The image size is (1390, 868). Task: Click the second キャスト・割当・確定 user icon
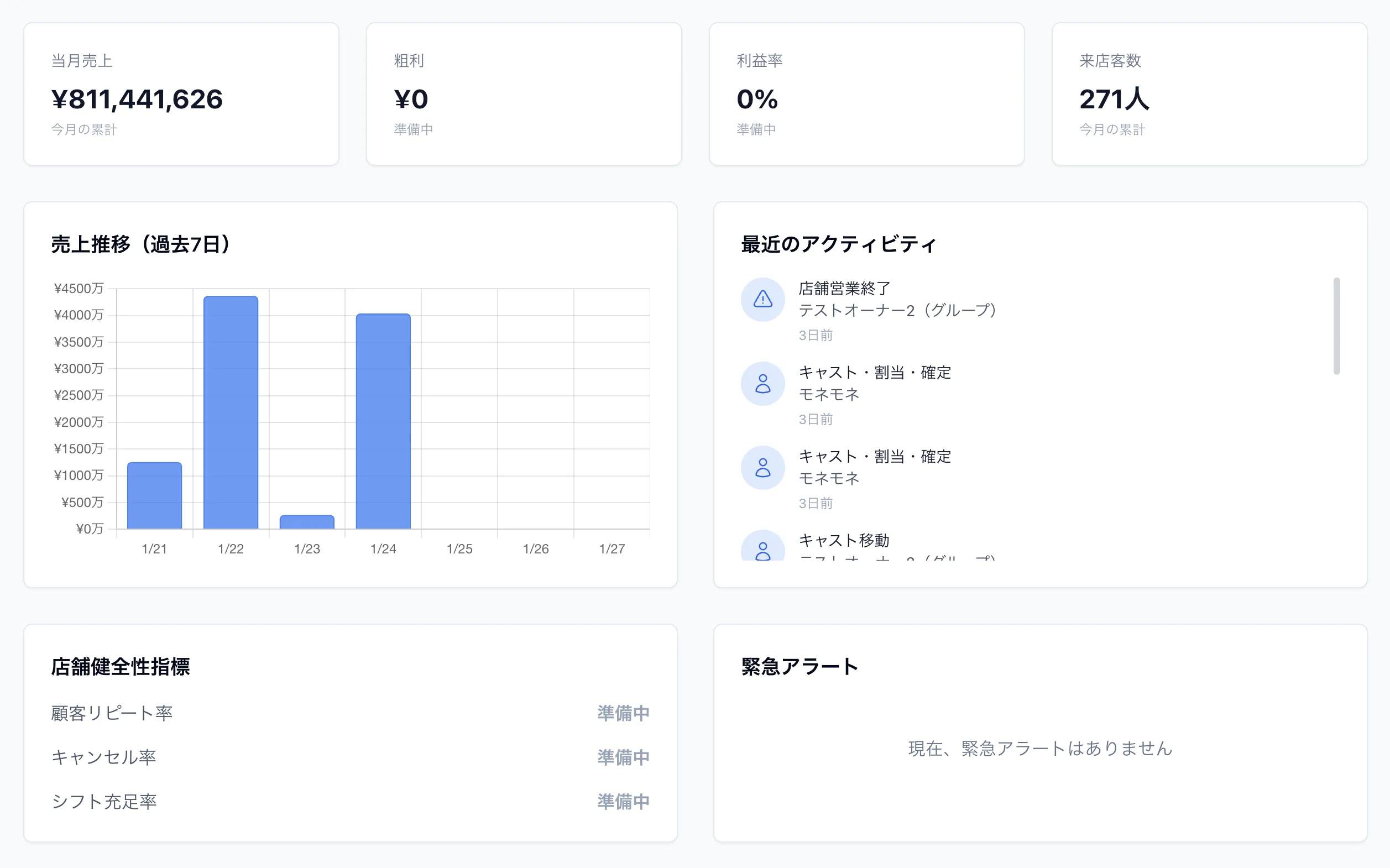(762, 467)
